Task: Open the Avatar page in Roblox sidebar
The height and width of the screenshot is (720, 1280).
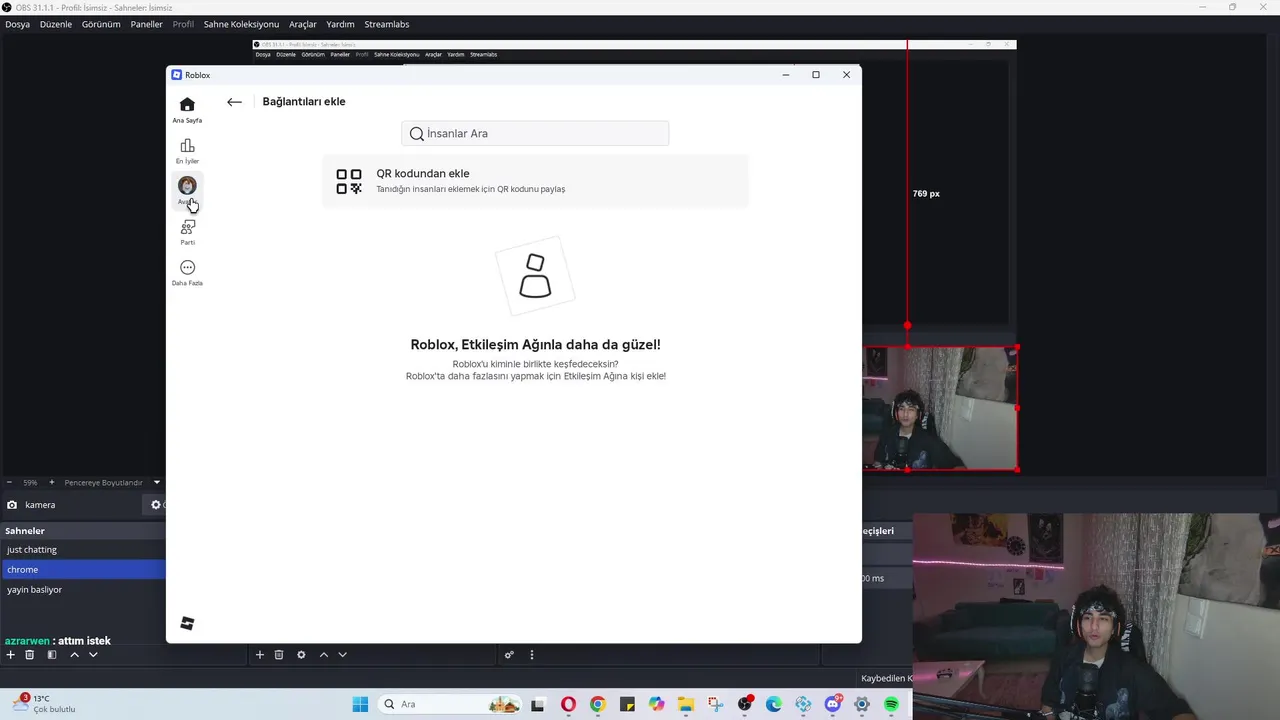Action: pos(187,191)
